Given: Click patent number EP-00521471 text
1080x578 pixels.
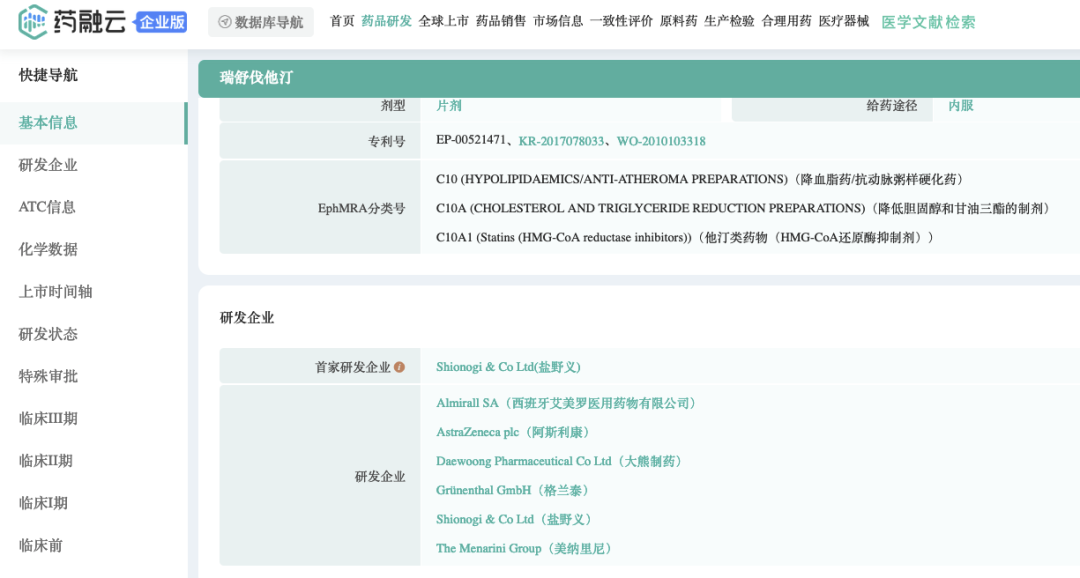Looking at the screenshot, I should coord(470,140).
